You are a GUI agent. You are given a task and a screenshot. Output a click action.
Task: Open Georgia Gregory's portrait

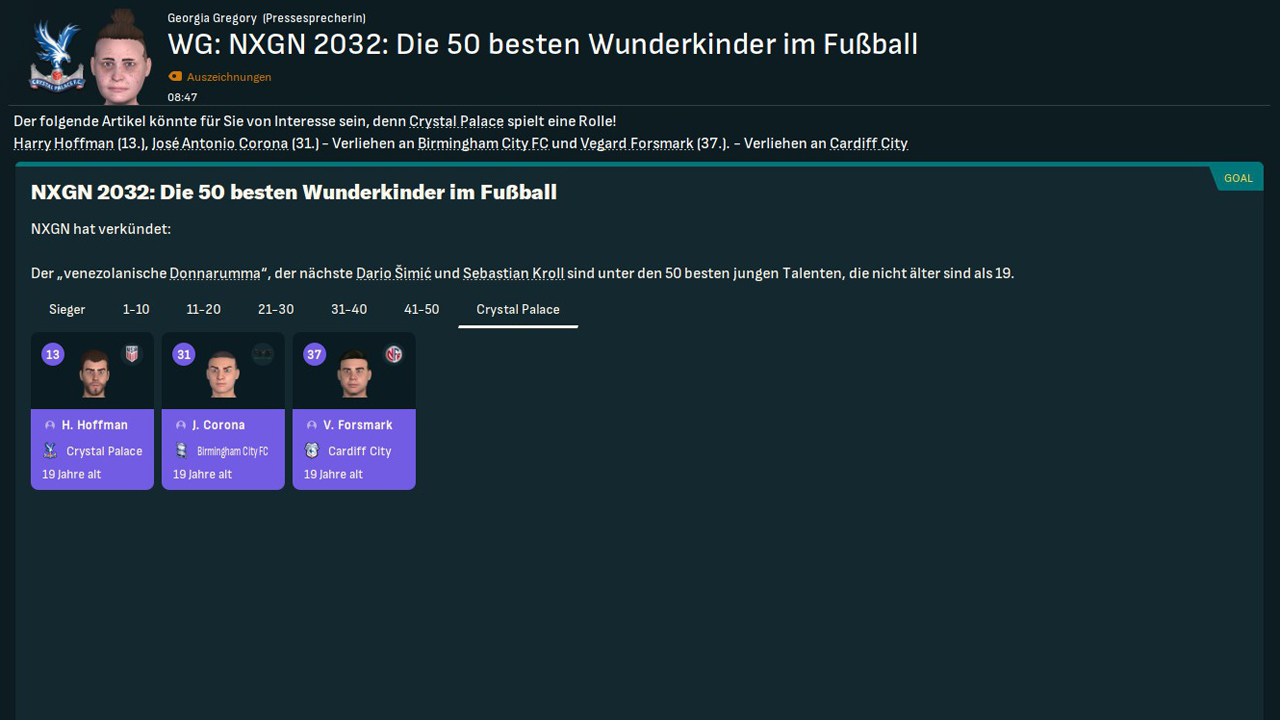[121, 56]
